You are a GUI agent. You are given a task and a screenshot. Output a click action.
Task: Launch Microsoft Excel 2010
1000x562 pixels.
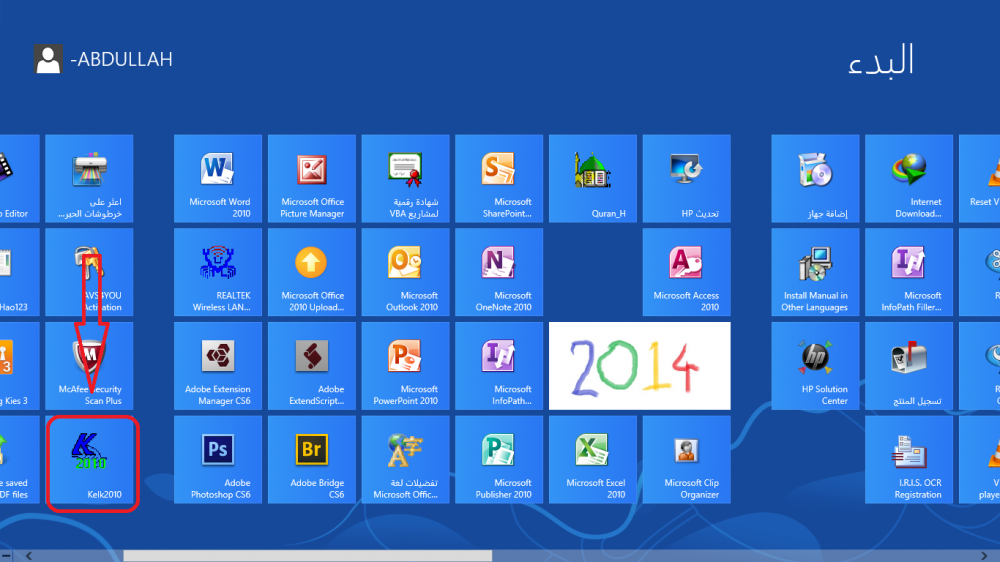tap(592, 460)
